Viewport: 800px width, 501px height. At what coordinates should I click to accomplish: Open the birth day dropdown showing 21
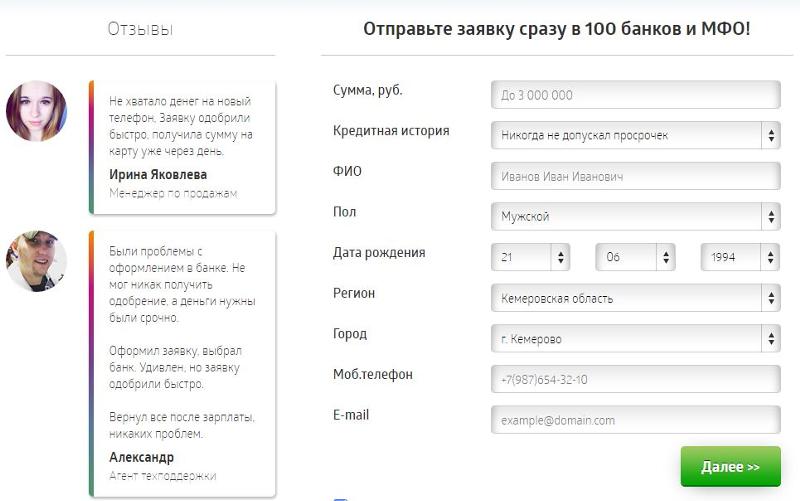click(531, 257)
